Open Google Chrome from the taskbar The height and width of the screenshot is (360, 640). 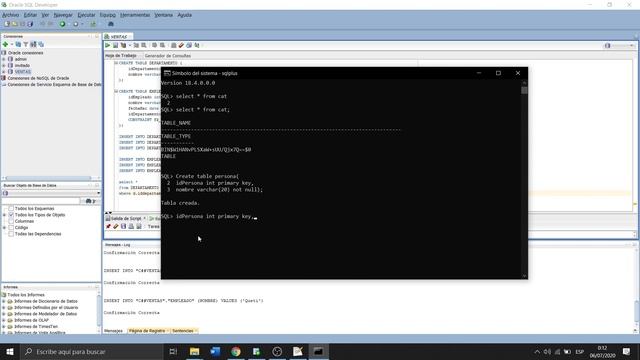tap(236, 351)
